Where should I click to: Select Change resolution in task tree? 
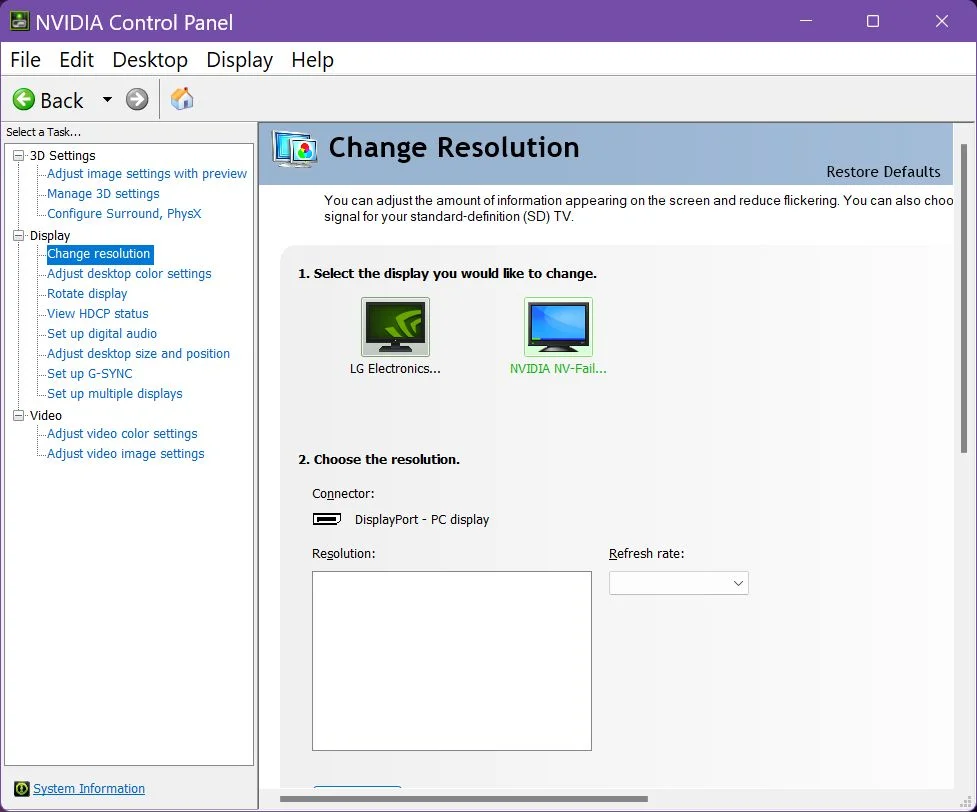pyautogui.click(x=99, y=254)
